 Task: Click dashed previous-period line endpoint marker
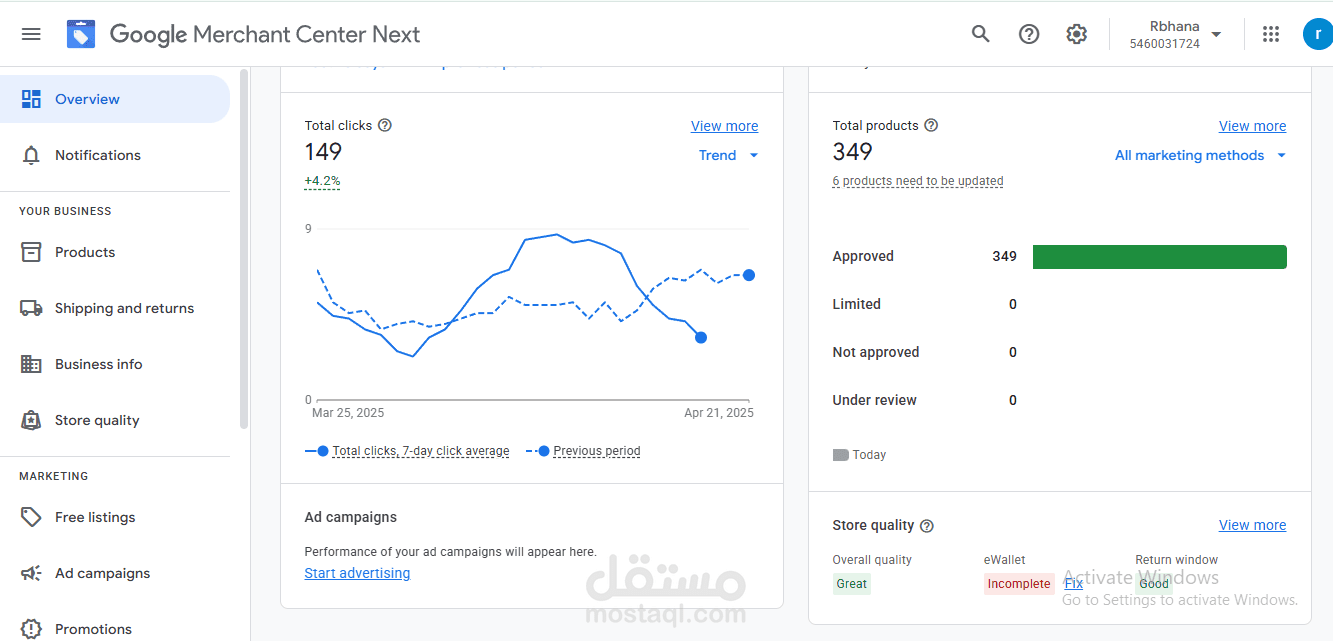point(749,275)
